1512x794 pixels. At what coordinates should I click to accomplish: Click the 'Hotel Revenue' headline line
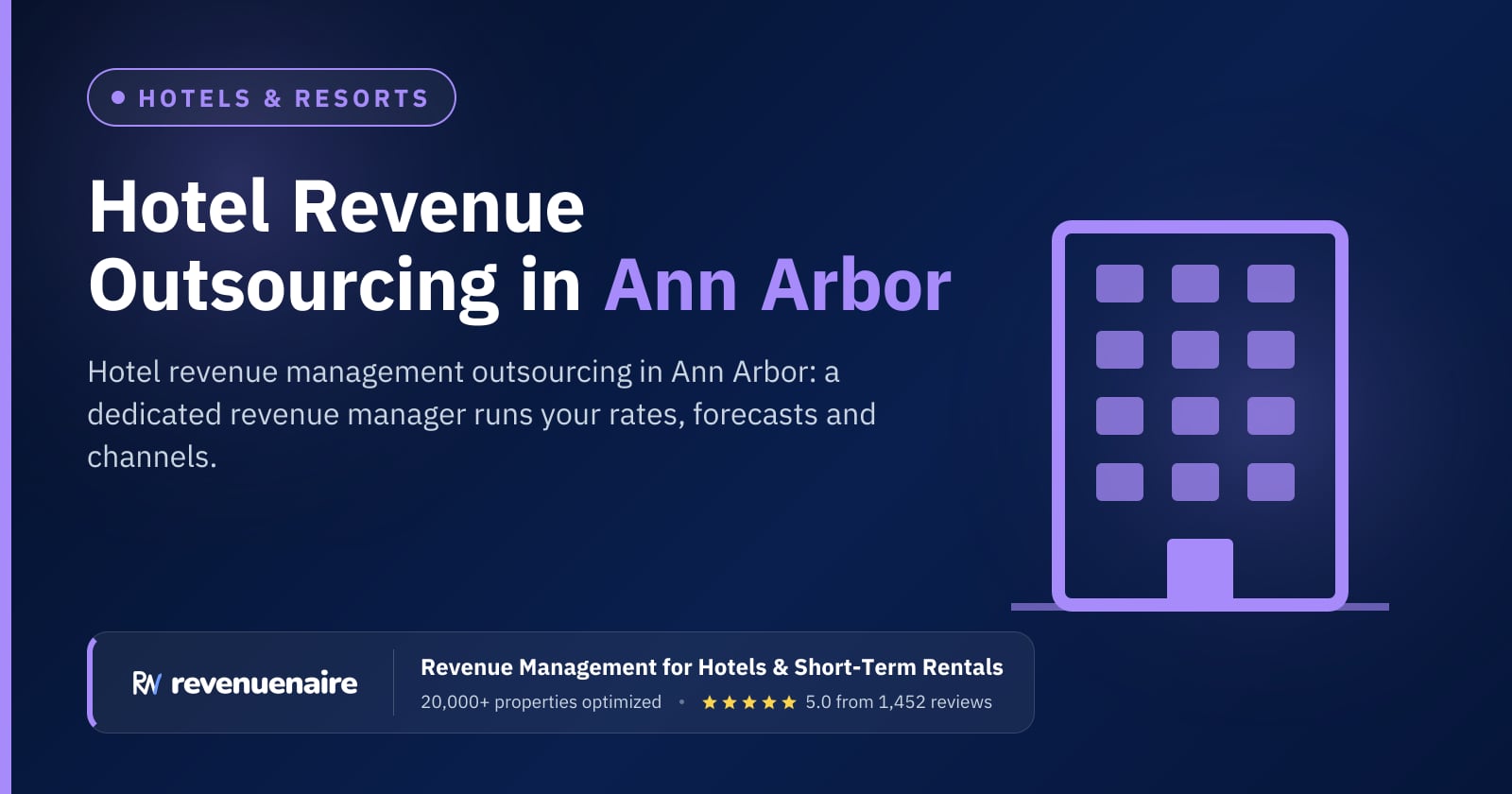pyautogui.click(x=336, y=207)
